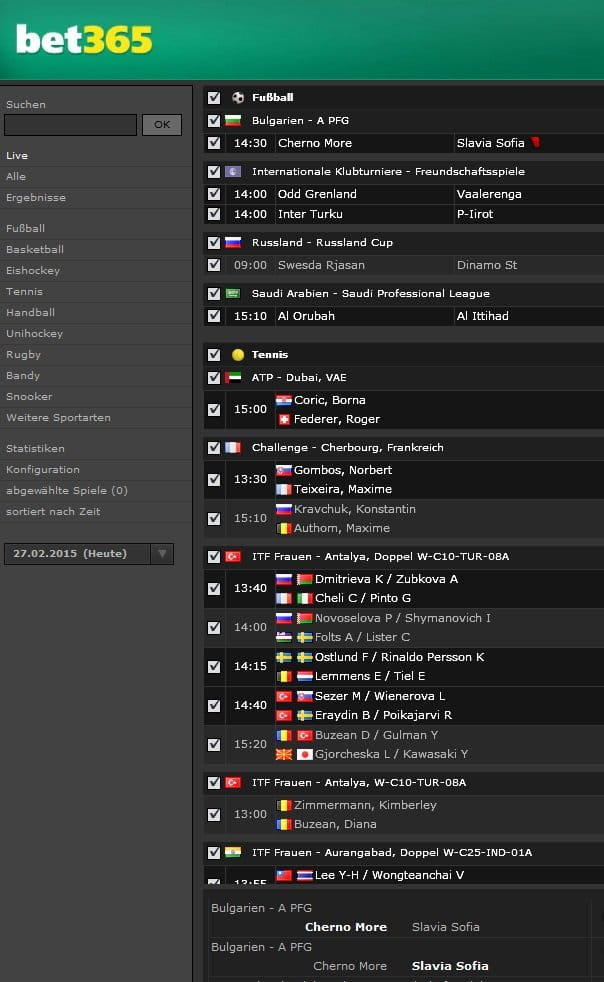Viewport: 604px width, 982px height.
Task: Click the football icon beside Fußball header
Action: (x=238, y=98)
